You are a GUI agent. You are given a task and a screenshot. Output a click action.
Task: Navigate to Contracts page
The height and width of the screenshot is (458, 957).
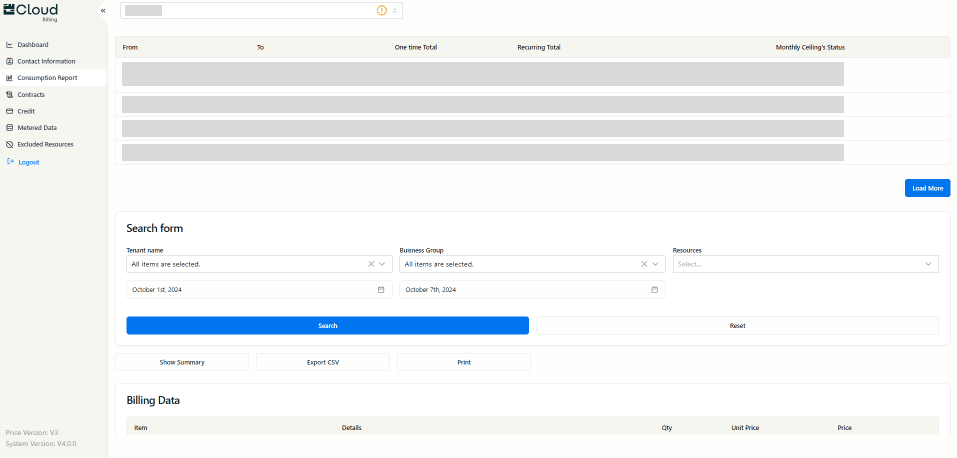click(31, 95)
